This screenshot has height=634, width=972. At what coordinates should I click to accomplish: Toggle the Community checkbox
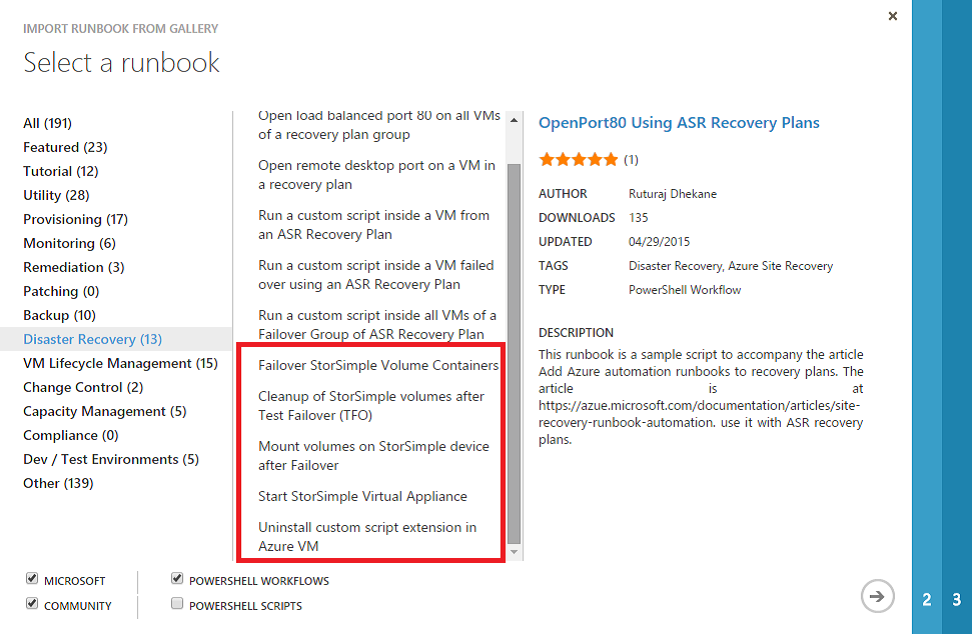pyautogui.click(x=33, y=604)
